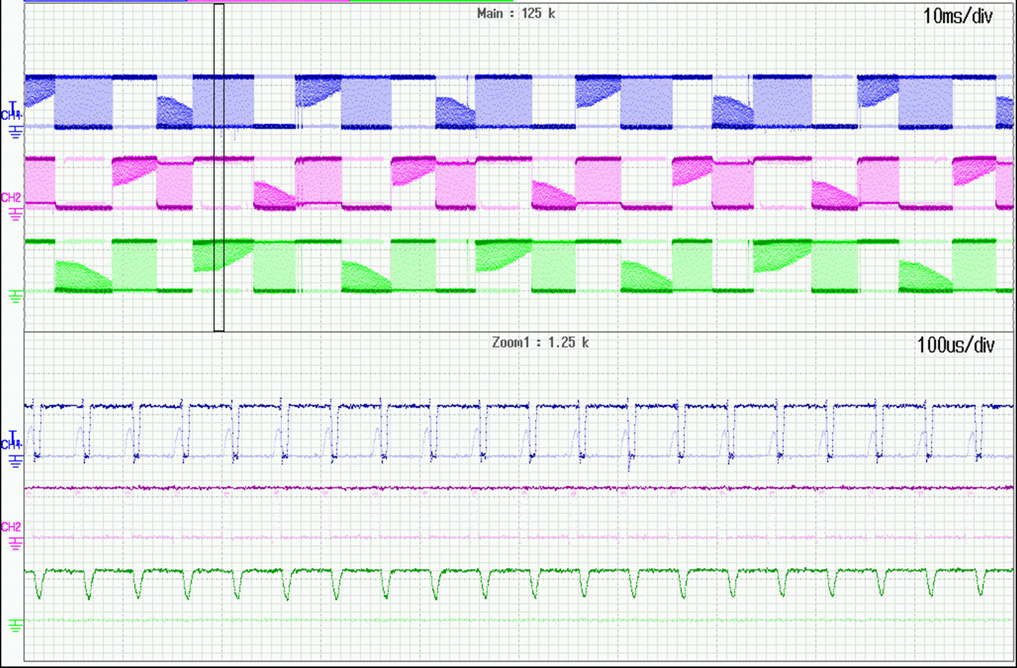Click the green ground marker in Zoom1 window
Viewport: 1017px width, 668px height.
click(x=13, y=624)
